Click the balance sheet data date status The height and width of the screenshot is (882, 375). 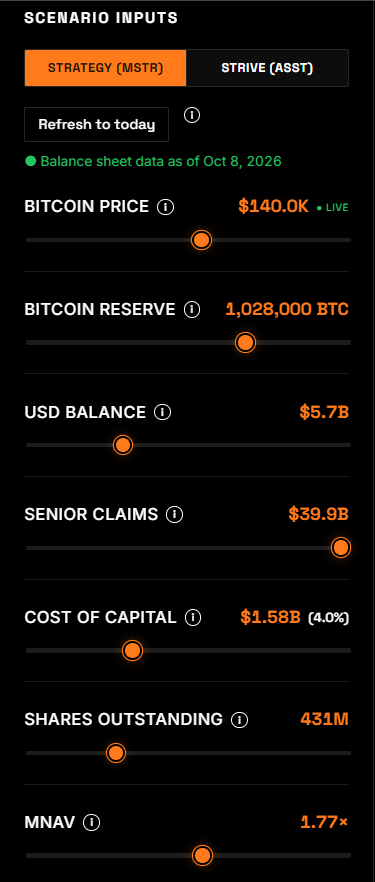[x=153, y=162]
